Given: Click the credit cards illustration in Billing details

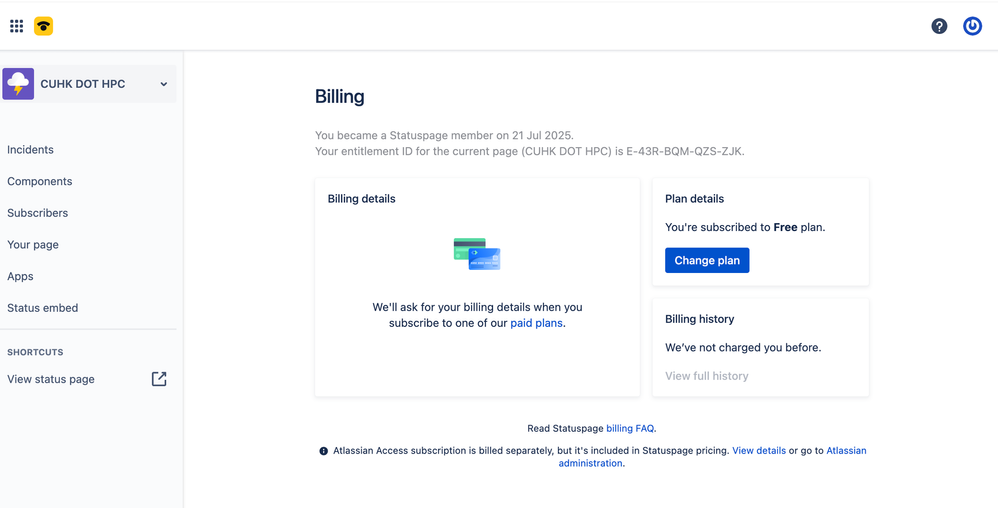Looking at the screenshot, I should (477, 253).
